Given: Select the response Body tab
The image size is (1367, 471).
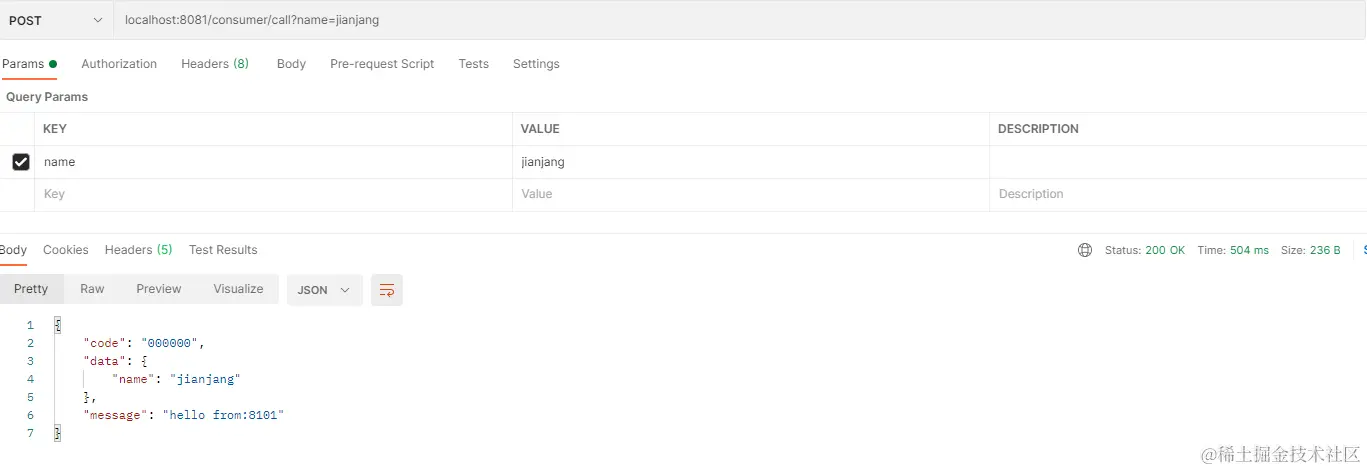Looking at the screenshot, I should tap(13, 250).
